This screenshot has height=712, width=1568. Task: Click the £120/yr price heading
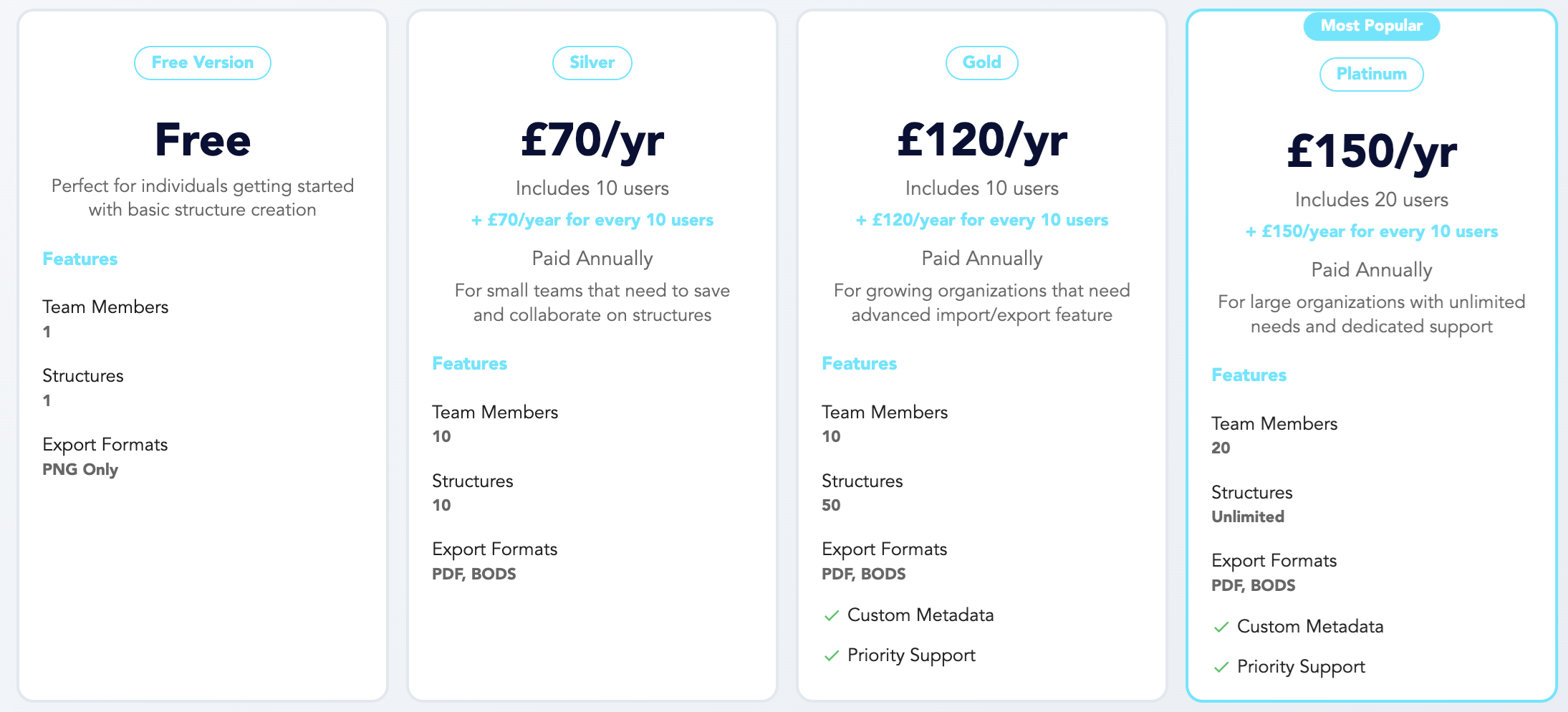(x=981, y=140)
